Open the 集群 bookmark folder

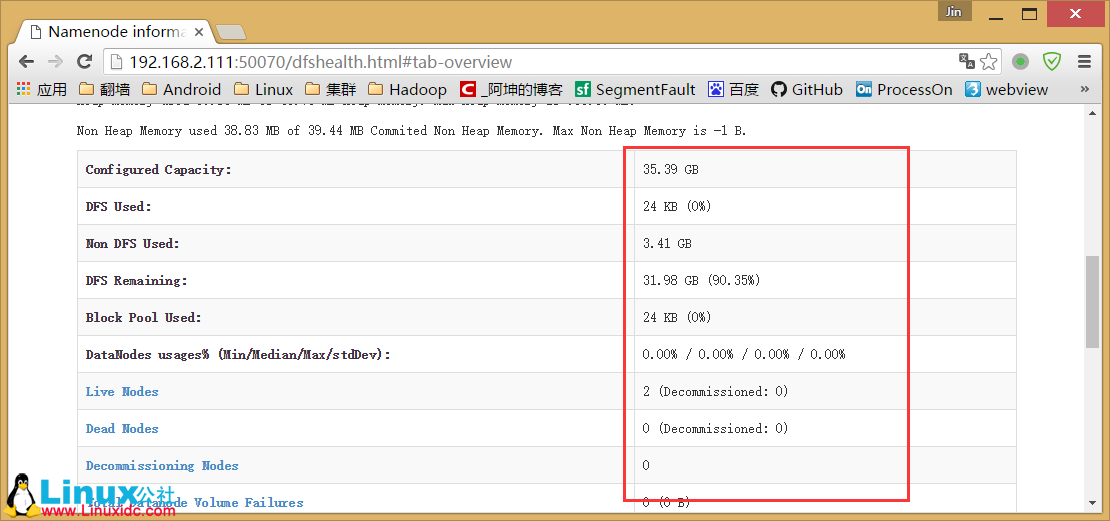(x=331, y=89)
